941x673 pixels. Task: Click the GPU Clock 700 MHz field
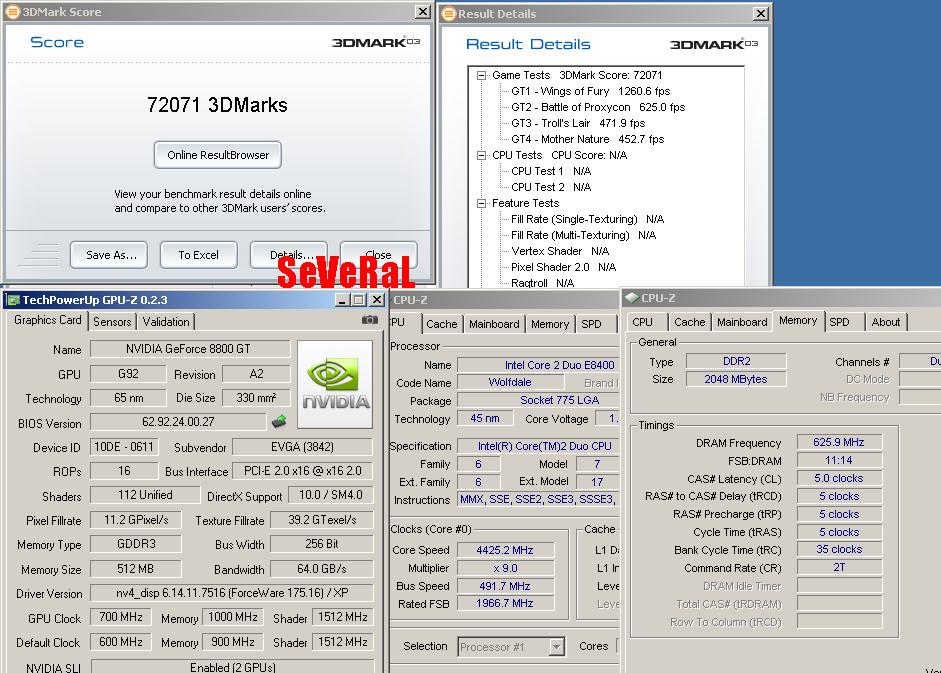point(121,617)
